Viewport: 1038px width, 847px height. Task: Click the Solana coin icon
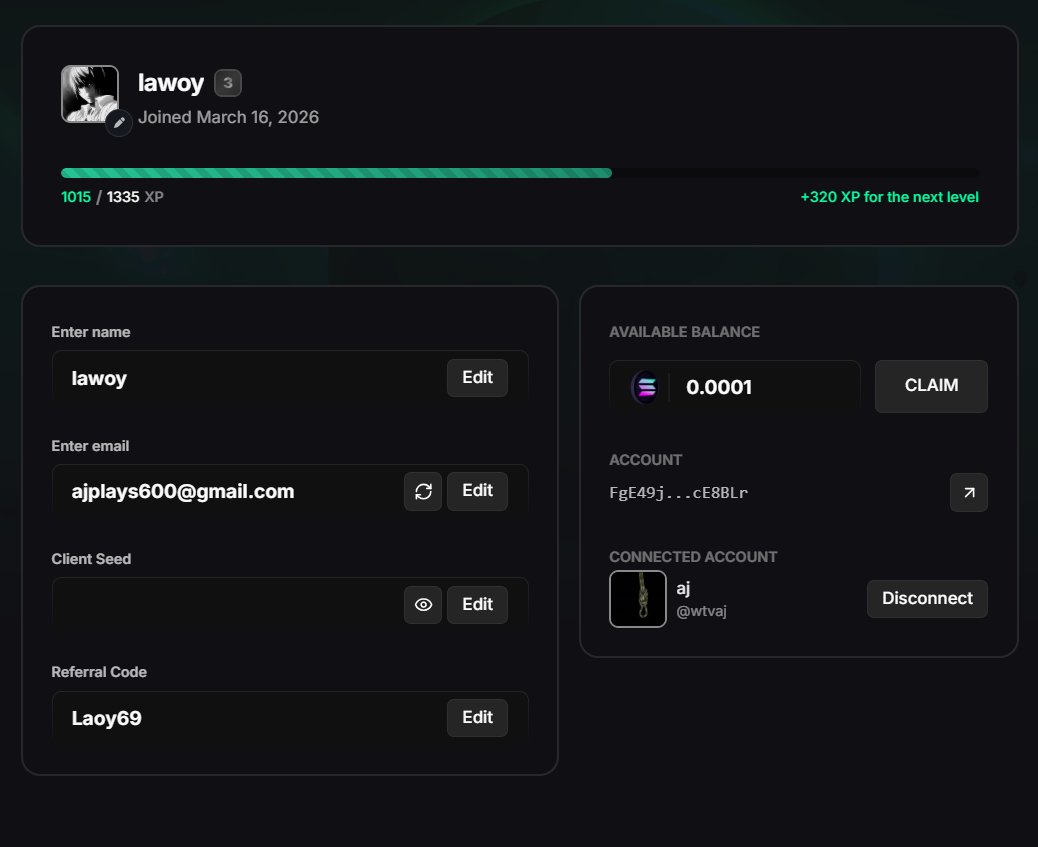(x=645, y=387)
